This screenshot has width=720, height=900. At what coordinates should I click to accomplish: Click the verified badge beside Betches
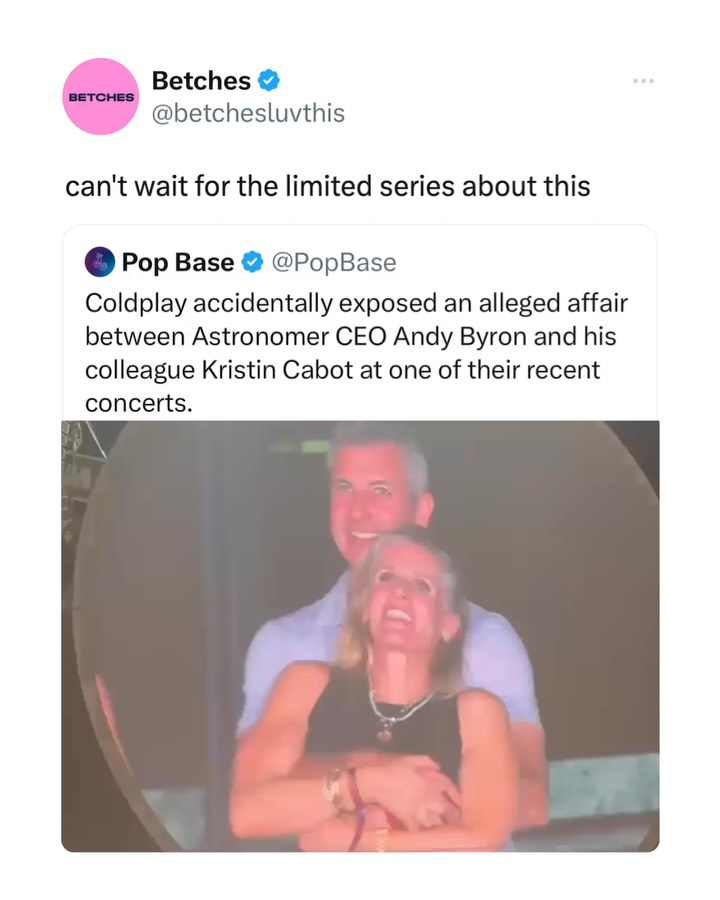[x=270, y=79]
